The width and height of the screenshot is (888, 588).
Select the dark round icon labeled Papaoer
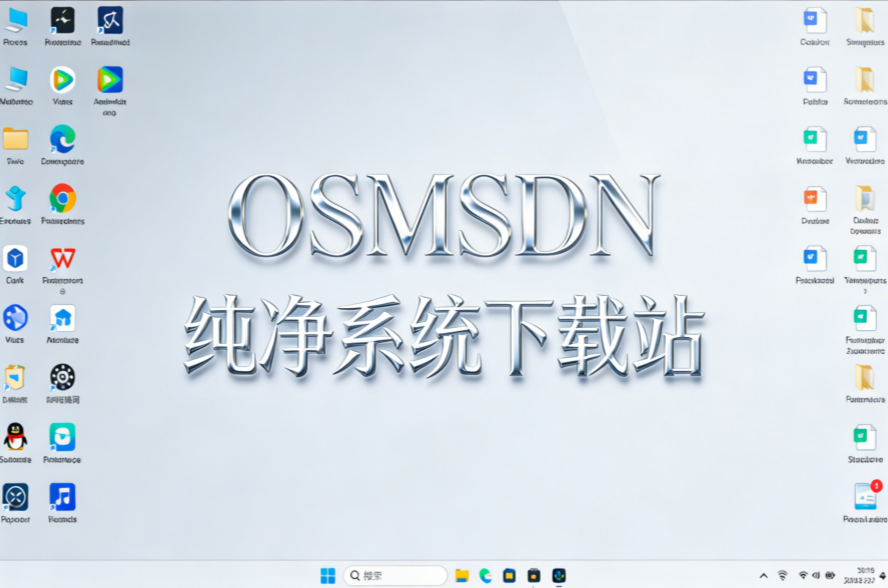tap(15, 497)
